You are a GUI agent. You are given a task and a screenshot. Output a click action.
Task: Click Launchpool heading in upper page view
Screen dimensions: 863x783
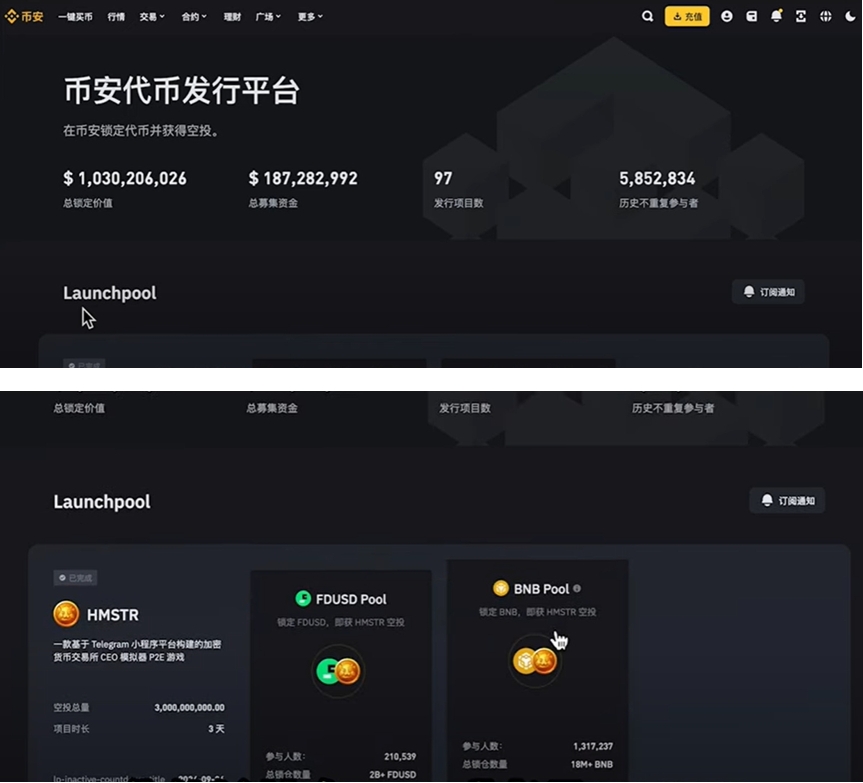(x=110, y=293)
